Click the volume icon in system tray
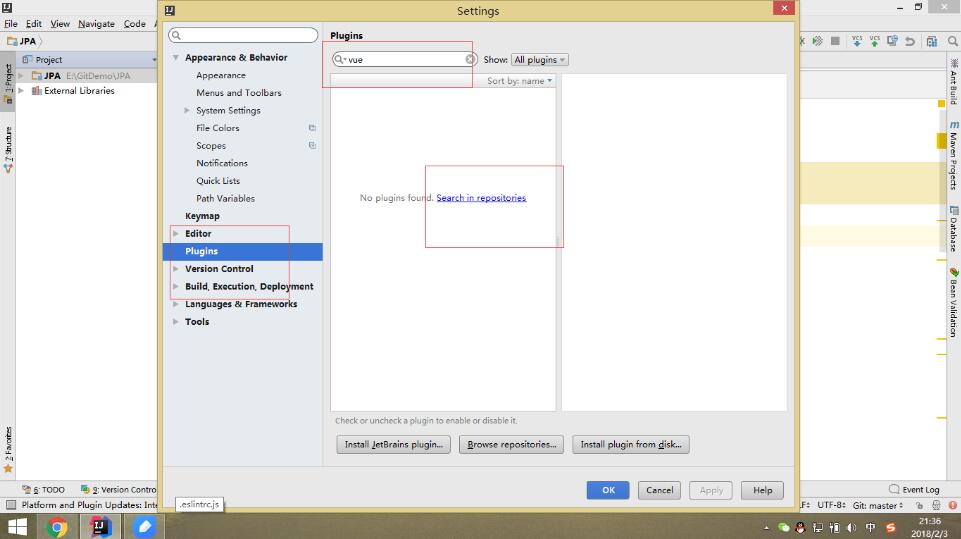 pos(852,527)
